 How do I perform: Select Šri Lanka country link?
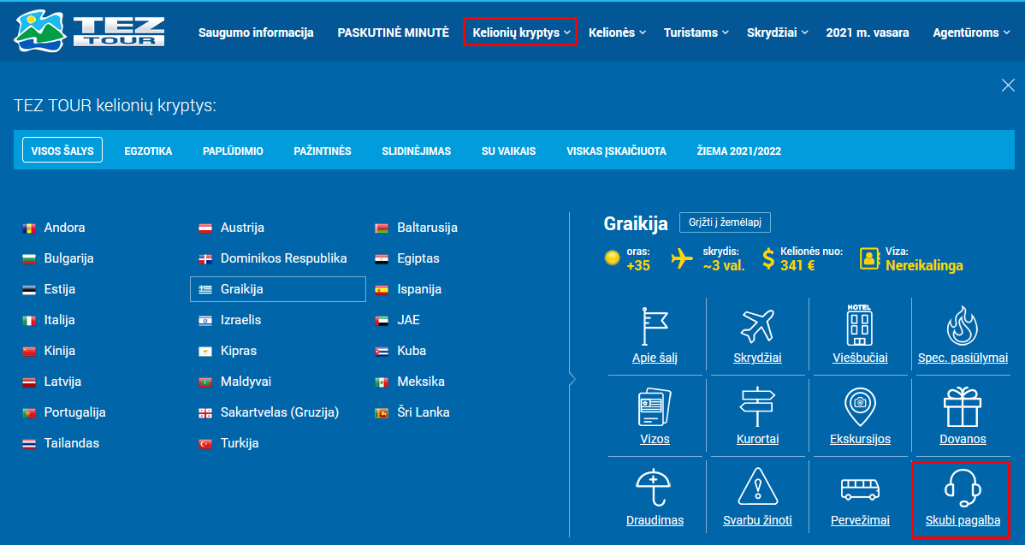[x=423, y=412]
